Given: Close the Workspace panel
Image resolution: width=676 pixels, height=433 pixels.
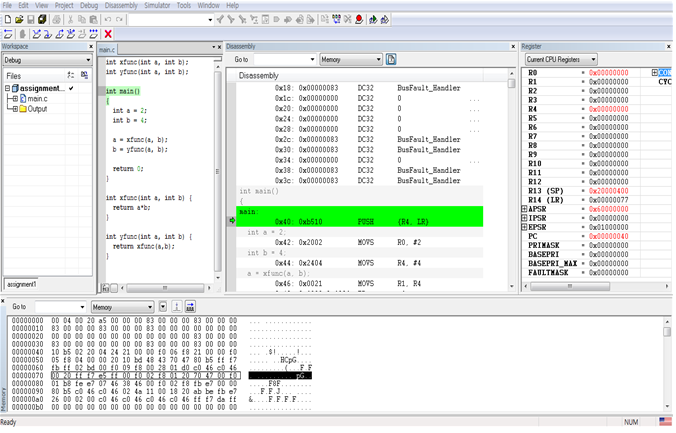Looking at the screenshot, I should pyautogui.click(x=91, y=47).
